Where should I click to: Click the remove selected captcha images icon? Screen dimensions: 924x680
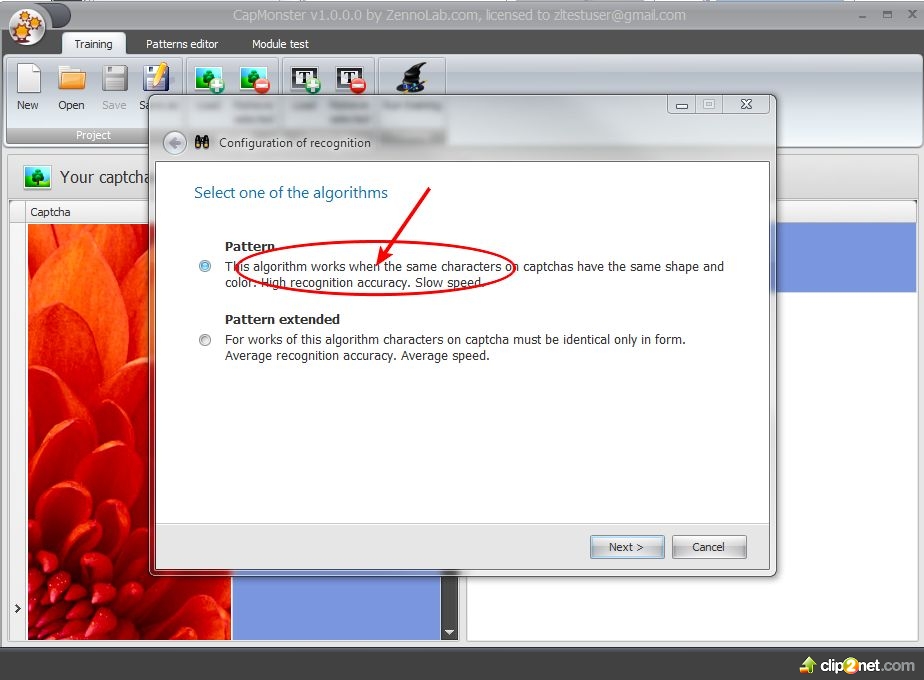click(255, 80)
